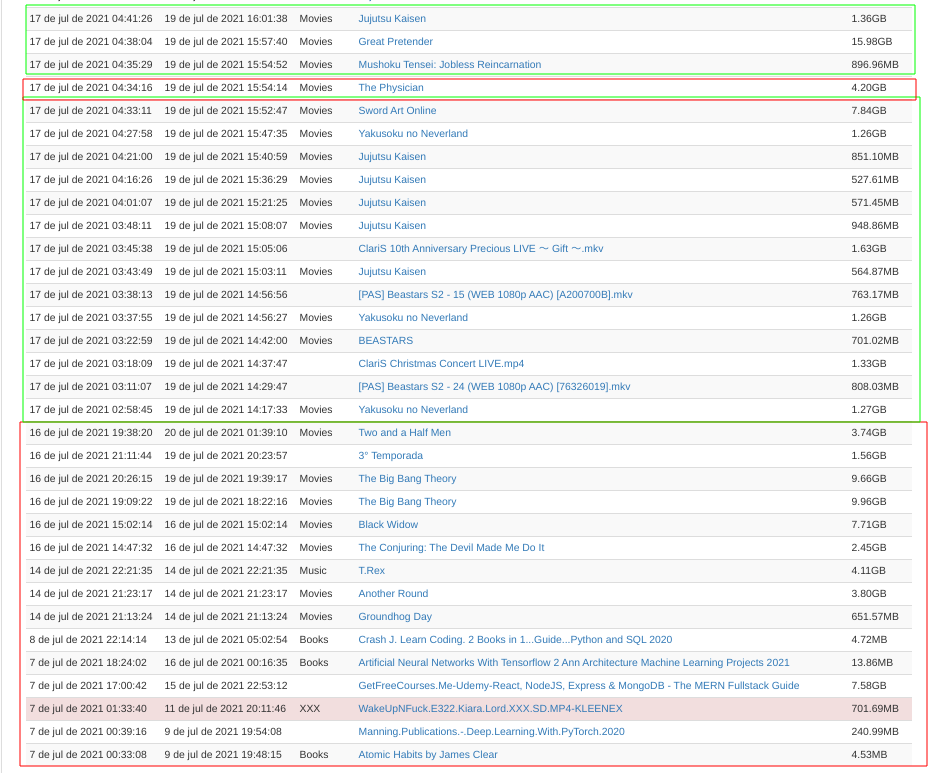The image size is (935, 773).
Task: Click the 240.99MB size value
Action: pos(875,732)
